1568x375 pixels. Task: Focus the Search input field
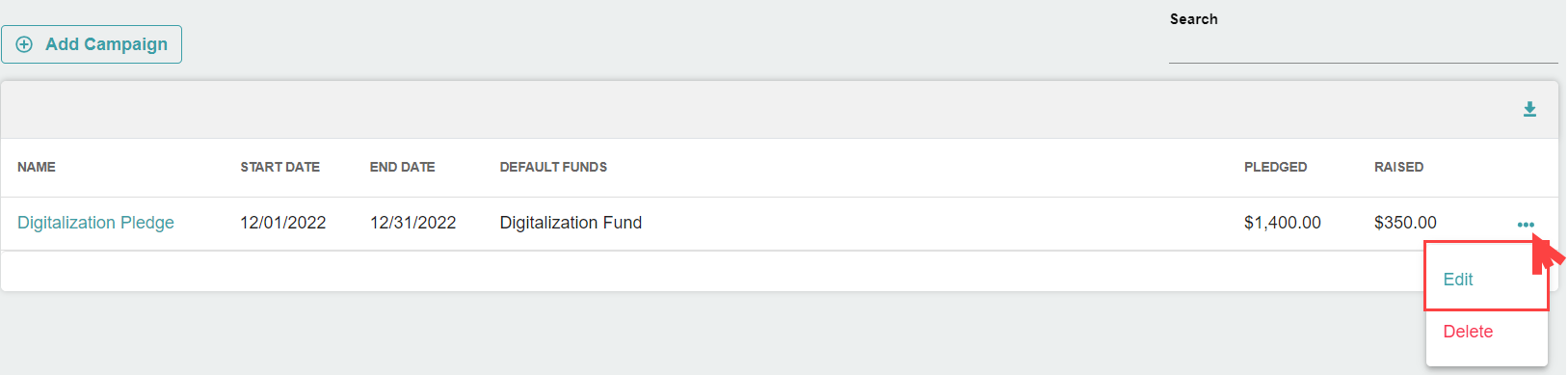(x=1363, y=47)
